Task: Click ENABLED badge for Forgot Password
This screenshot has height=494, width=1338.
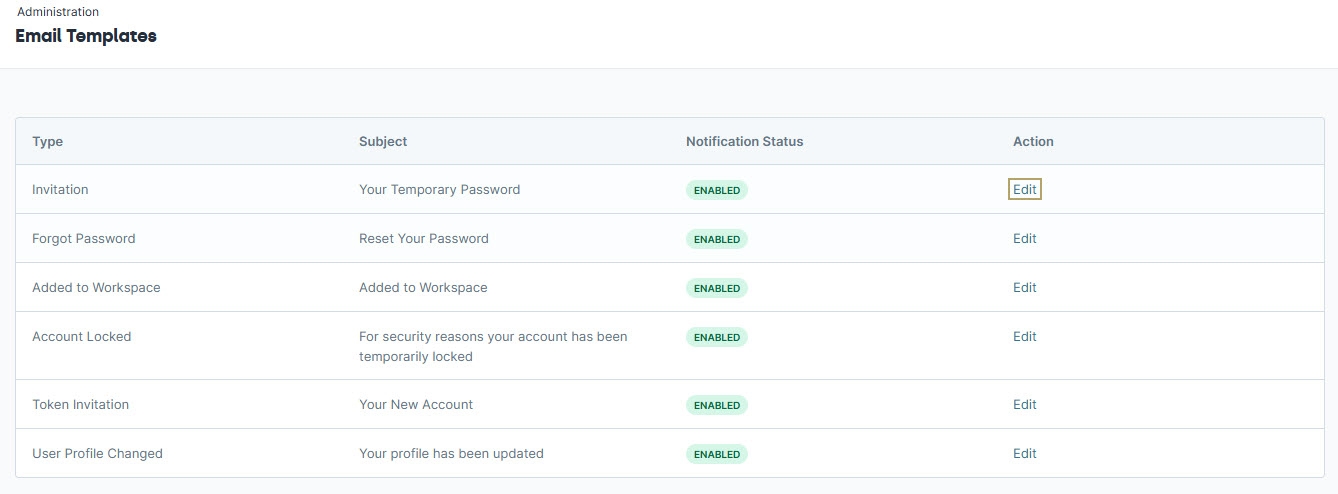Action: point(717,239)
